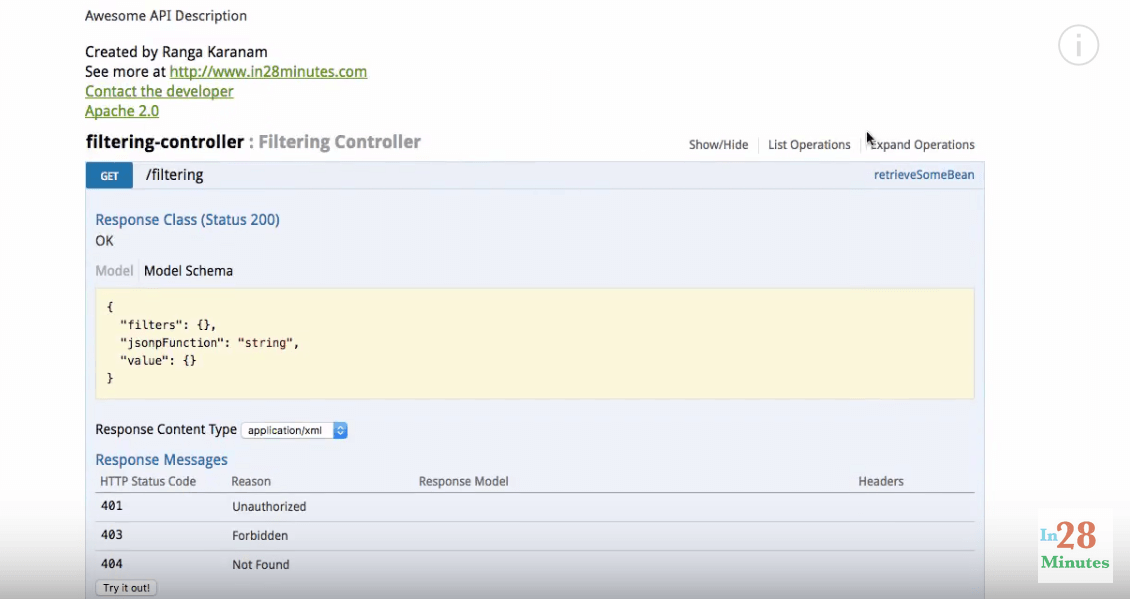Screen dimensions: 1130x599
Task: Click Contact the developer link
Action: (x=159, y=92)
